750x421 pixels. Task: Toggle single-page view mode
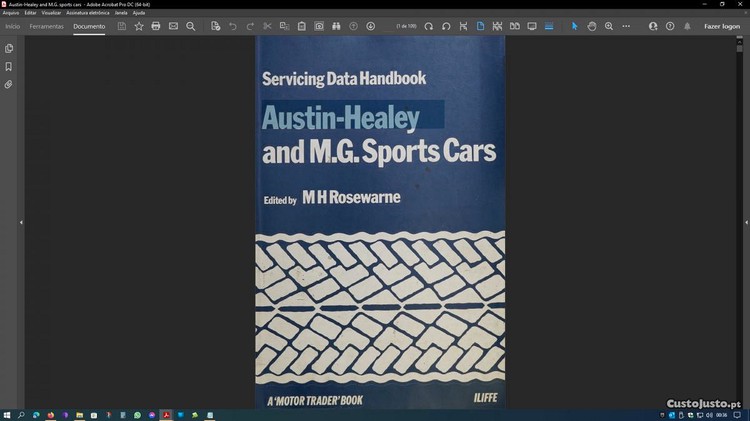click(480, 26)
